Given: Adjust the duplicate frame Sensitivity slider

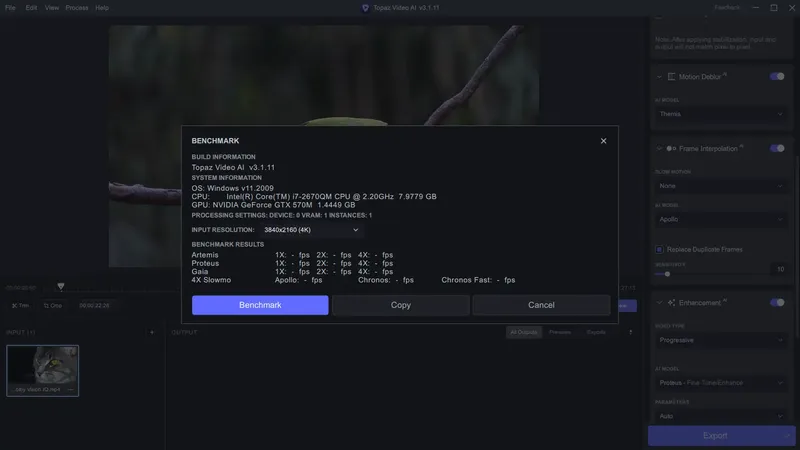Looking at the screenshot, I should coord(667,274).
